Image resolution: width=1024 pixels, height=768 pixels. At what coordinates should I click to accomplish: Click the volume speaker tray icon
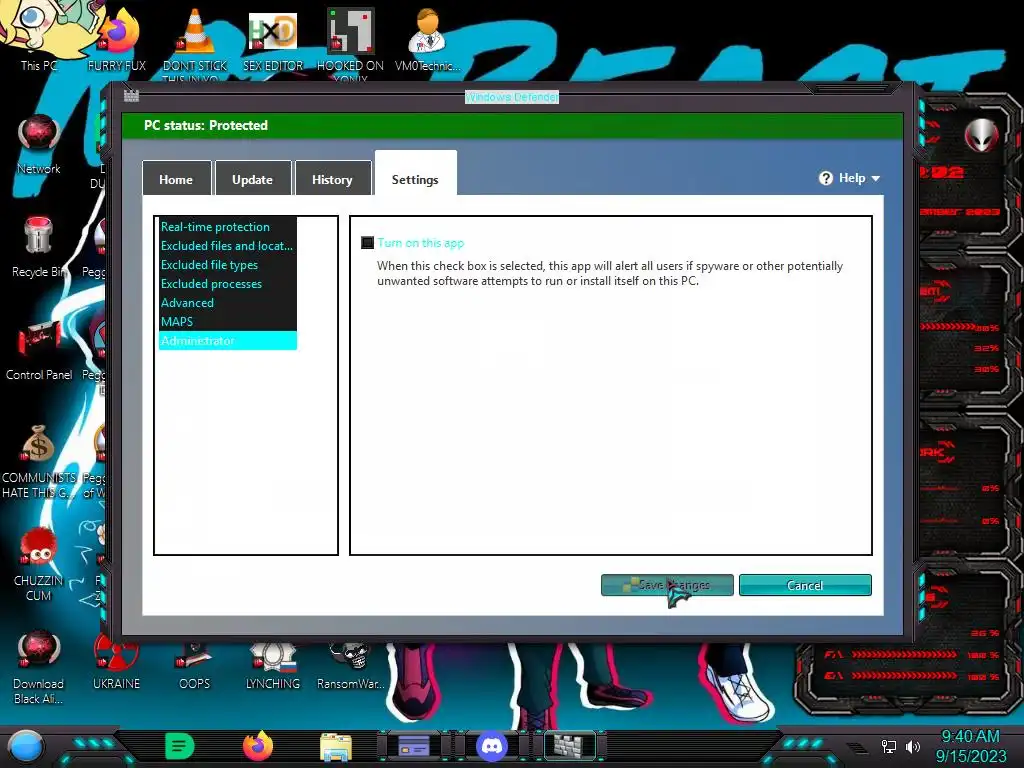tap(912, 746)
